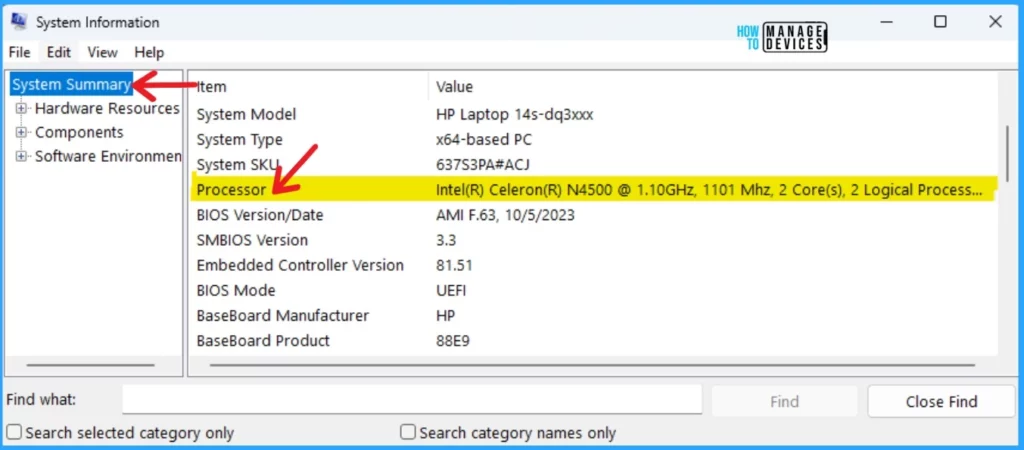Select the System Type row

[x=593, y=140]
